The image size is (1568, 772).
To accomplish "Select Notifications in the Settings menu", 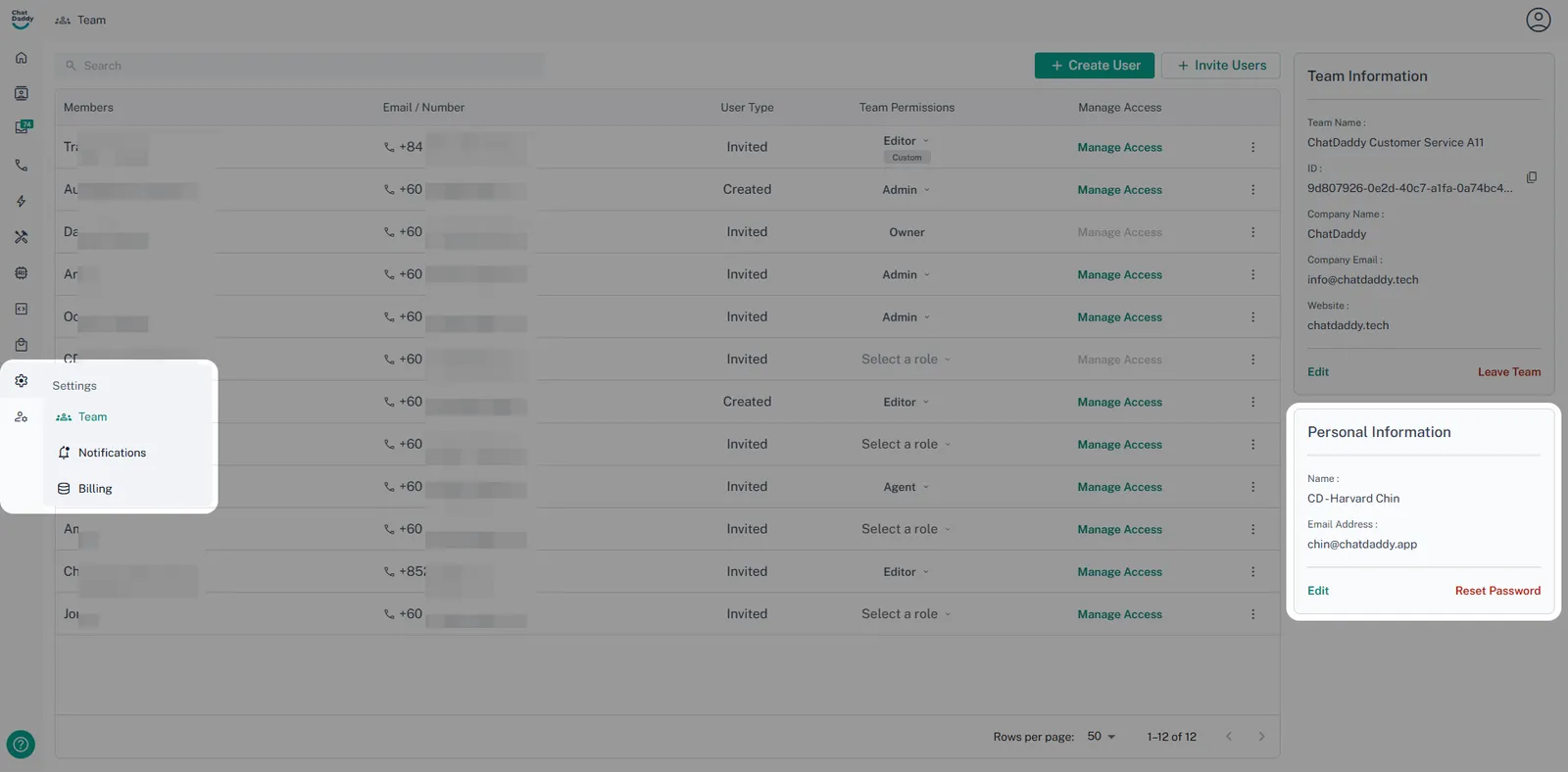I will coord(112,453).
